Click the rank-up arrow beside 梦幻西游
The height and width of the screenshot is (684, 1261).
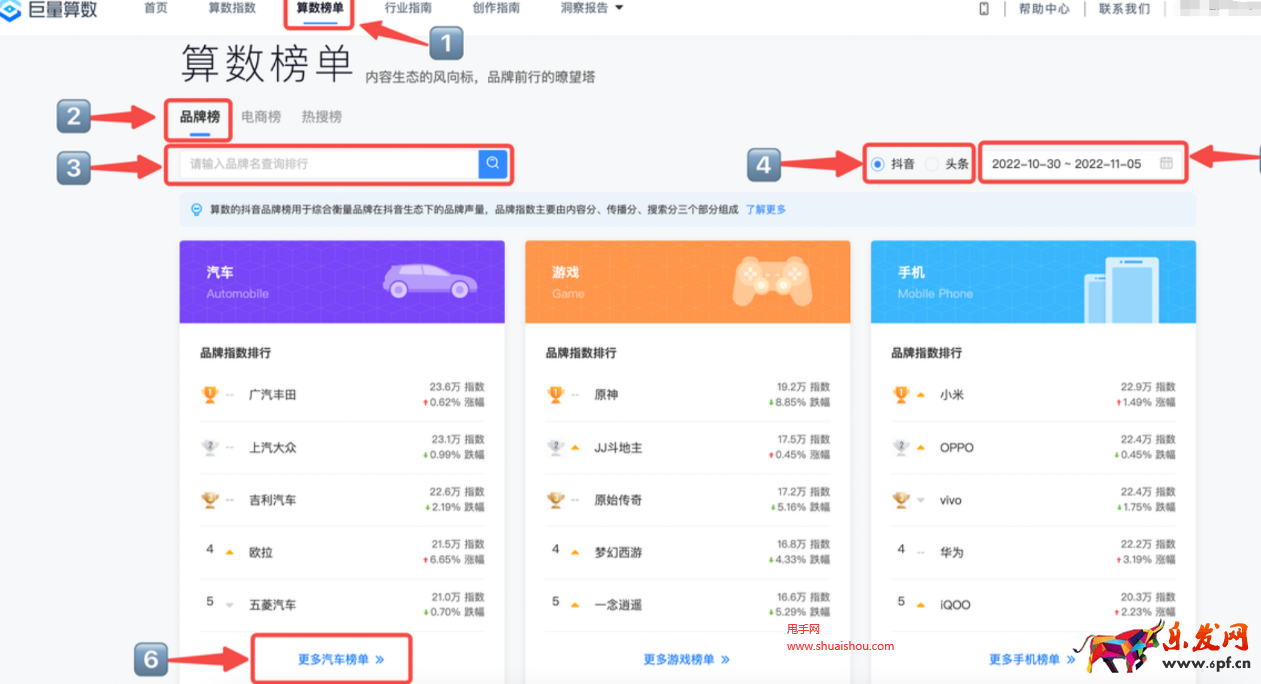tap(575, 552)
